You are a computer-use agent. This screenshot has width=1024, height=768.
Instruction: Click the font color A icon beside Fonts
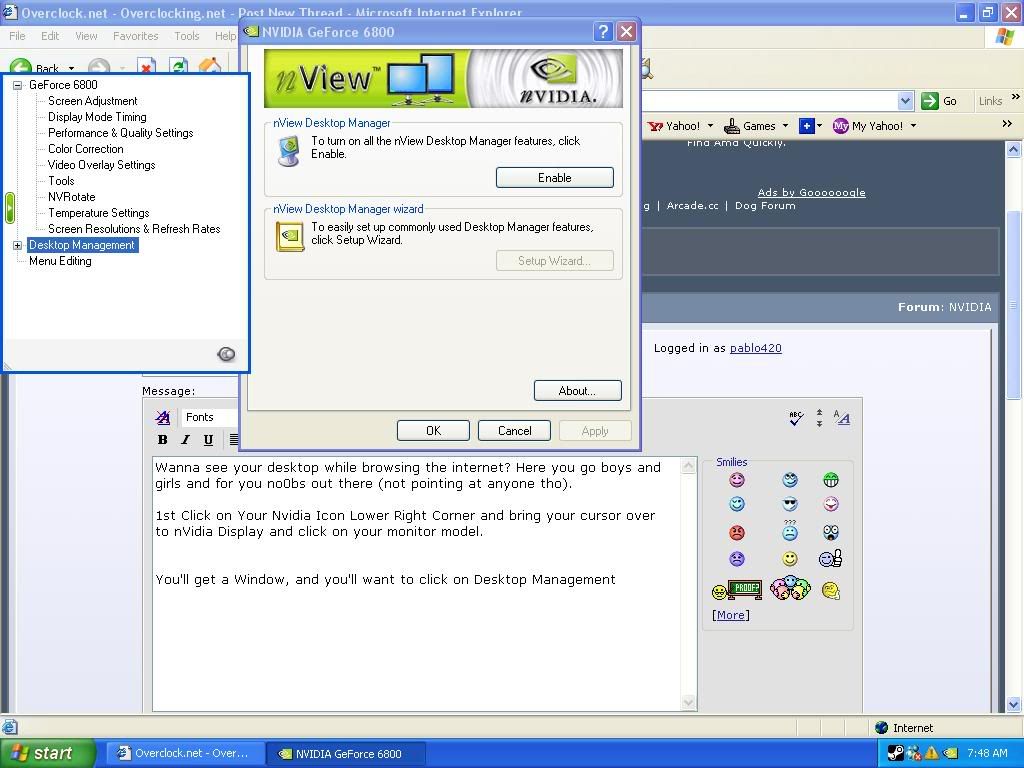coord(163,417)
